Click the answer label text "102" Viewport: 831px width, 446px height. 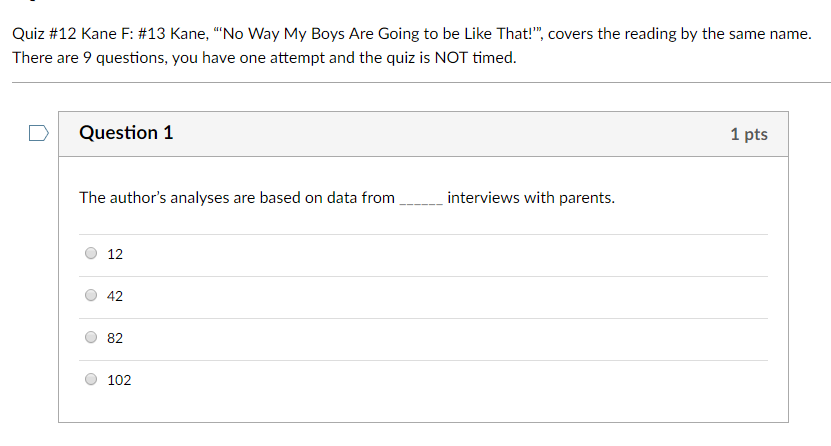(119, 380)
